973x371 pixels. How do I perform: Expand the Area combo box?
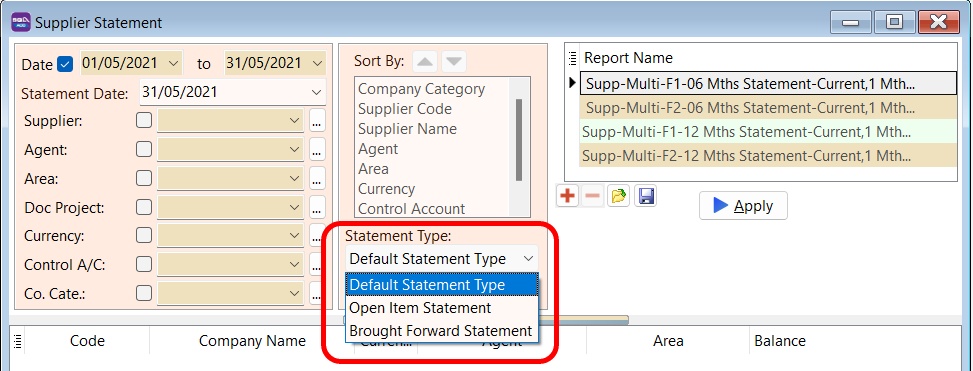(295, 179)
